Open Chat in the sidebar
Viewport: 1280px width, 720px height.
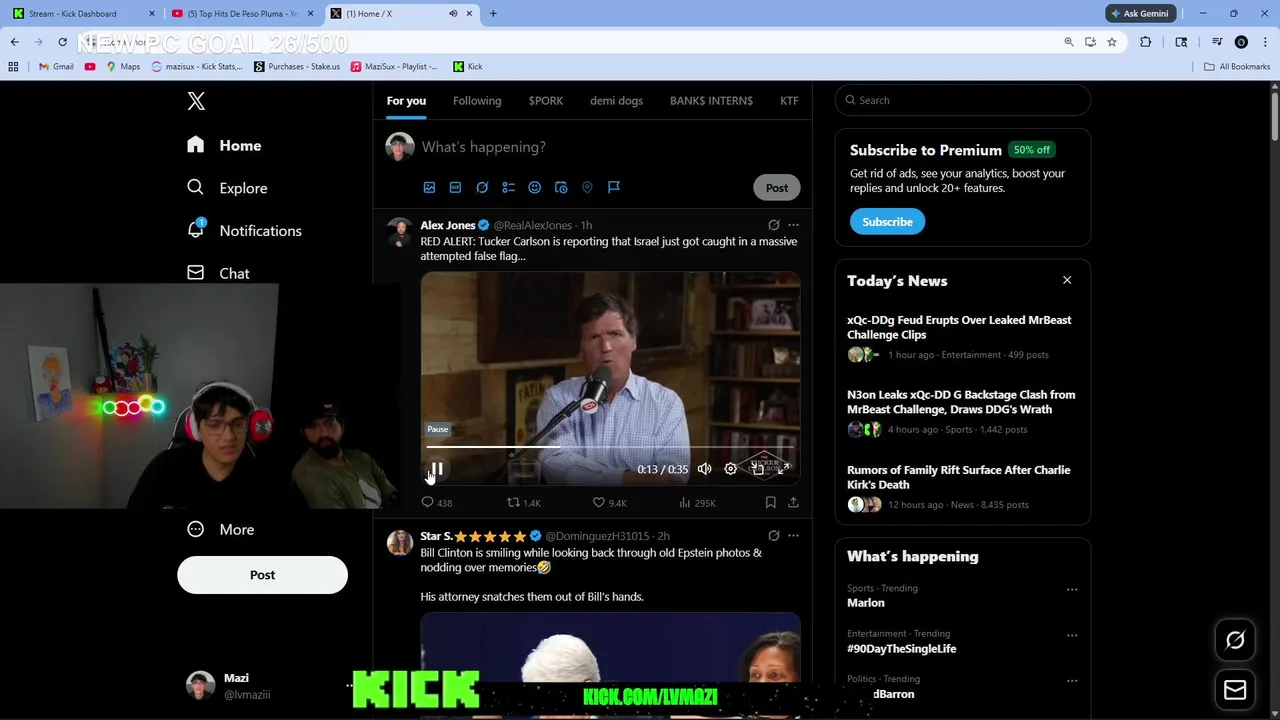click(x=218, y=273)
